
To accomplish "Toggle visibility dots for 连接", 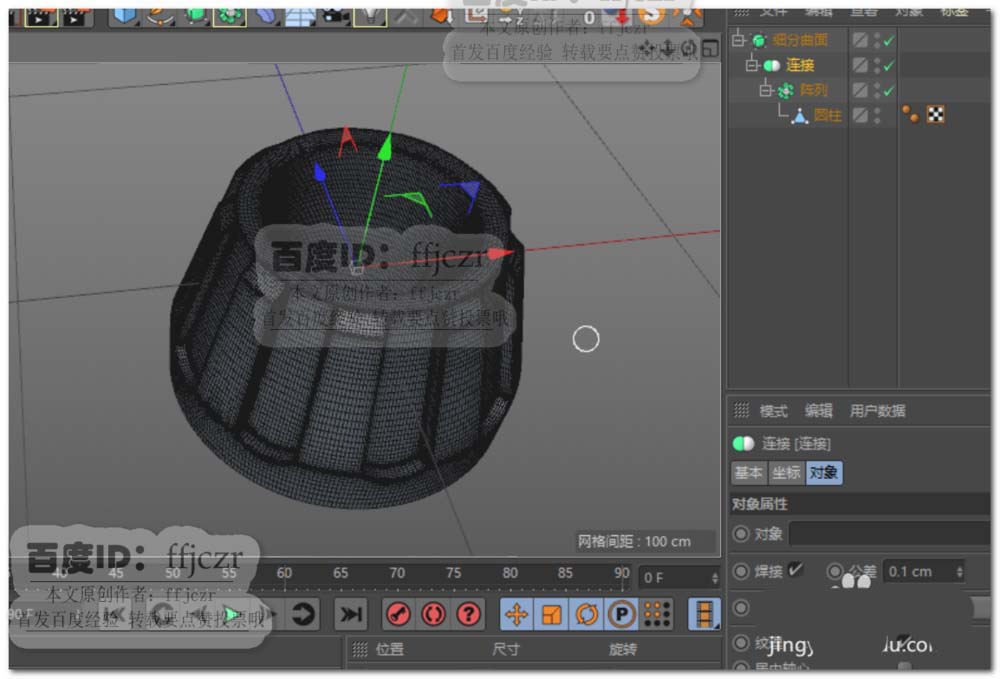I will 877,65.
